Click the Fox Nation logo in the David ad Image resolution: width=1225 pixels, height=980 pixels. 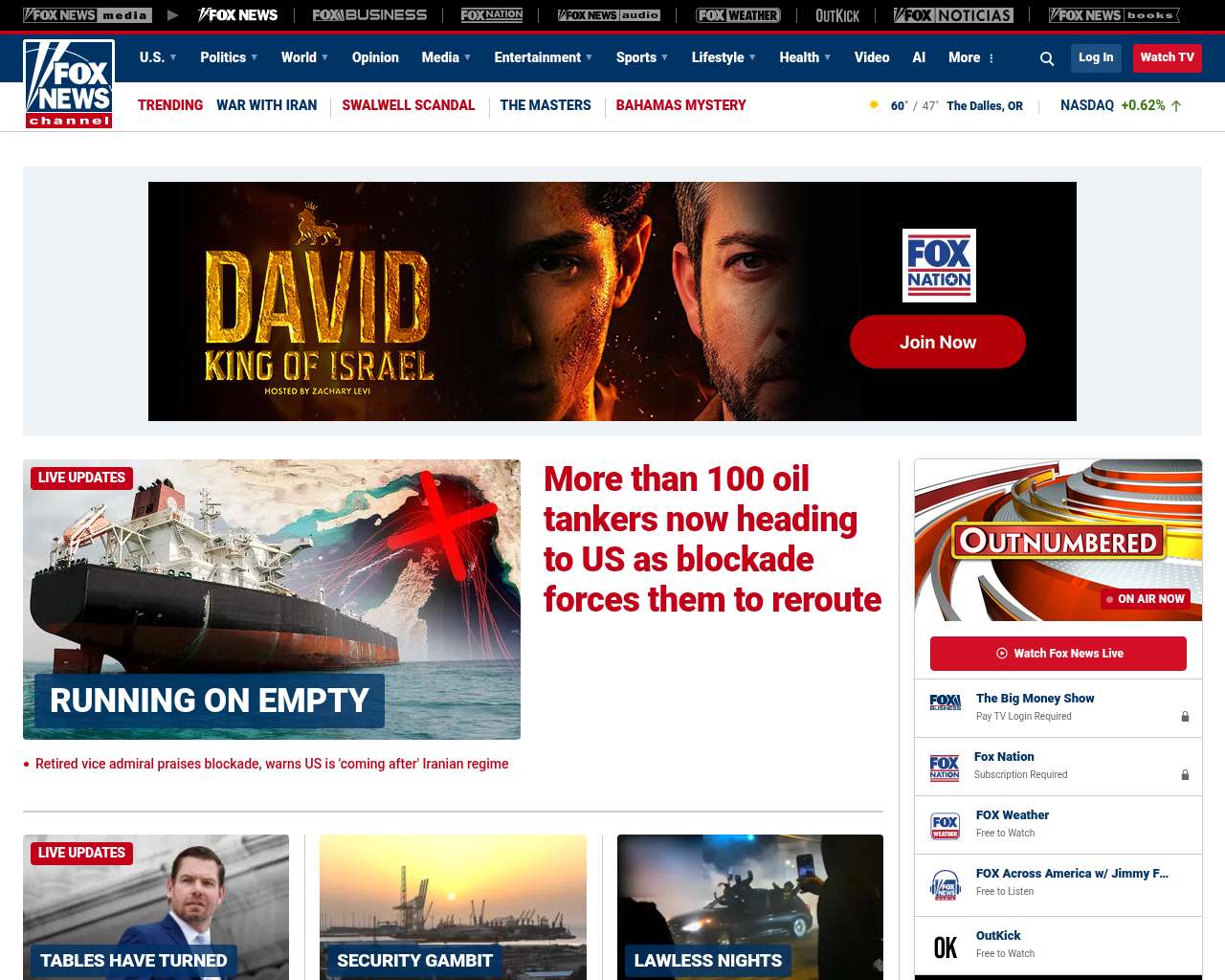(x=939, y=265)
